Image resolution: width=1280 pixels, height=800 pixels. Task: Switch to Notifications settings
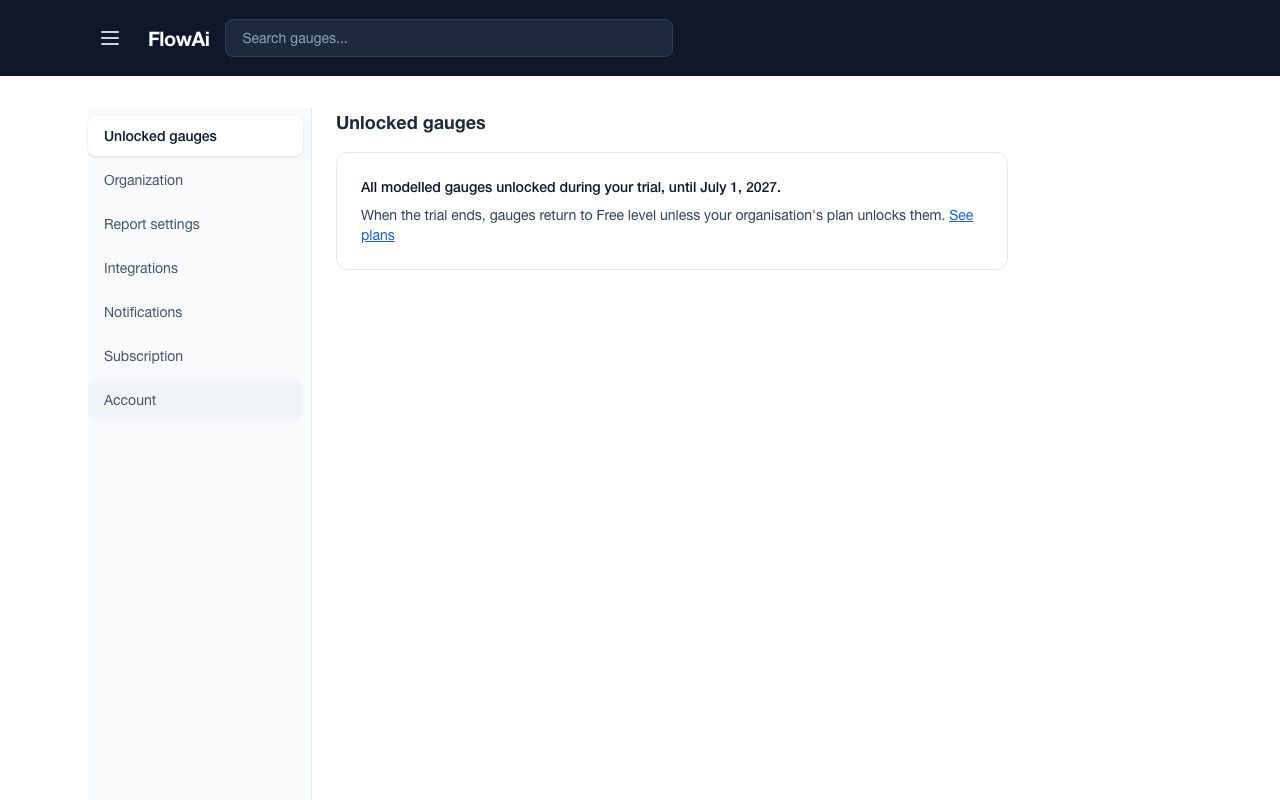(x=196, y=312)
